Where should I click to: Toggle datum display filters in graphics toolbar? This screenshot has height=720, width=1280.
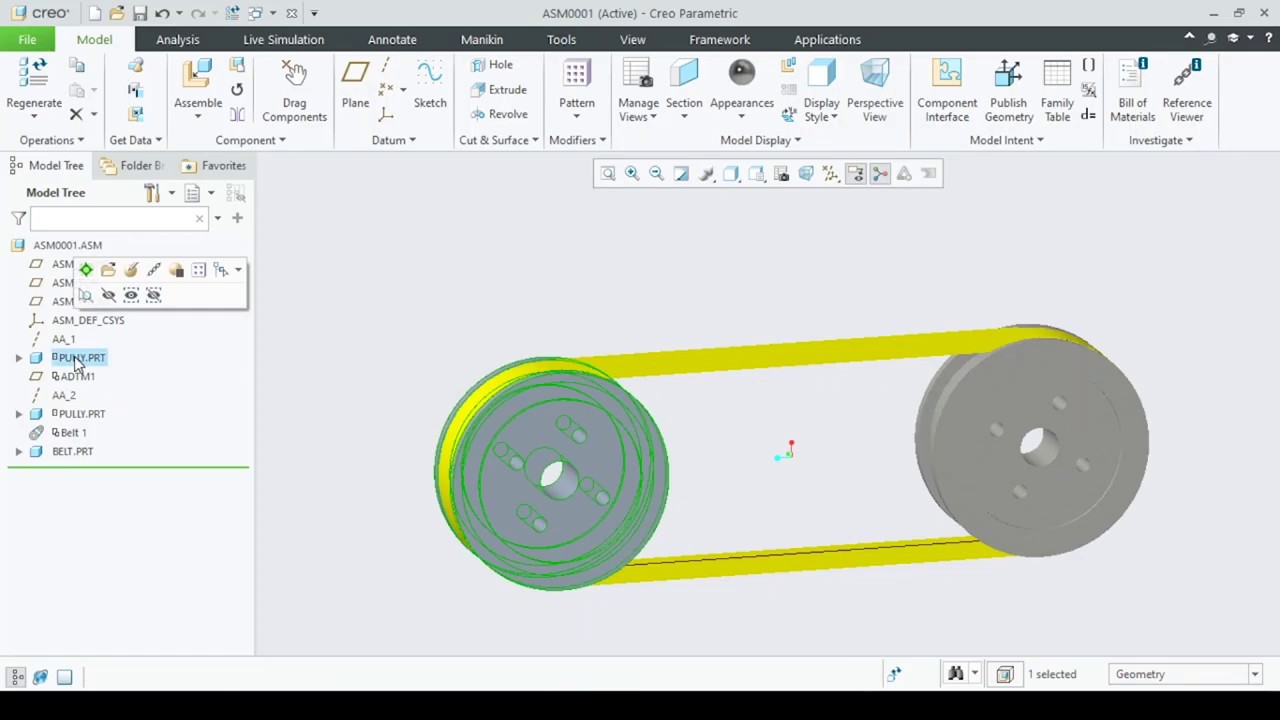[x=830, y=174]
